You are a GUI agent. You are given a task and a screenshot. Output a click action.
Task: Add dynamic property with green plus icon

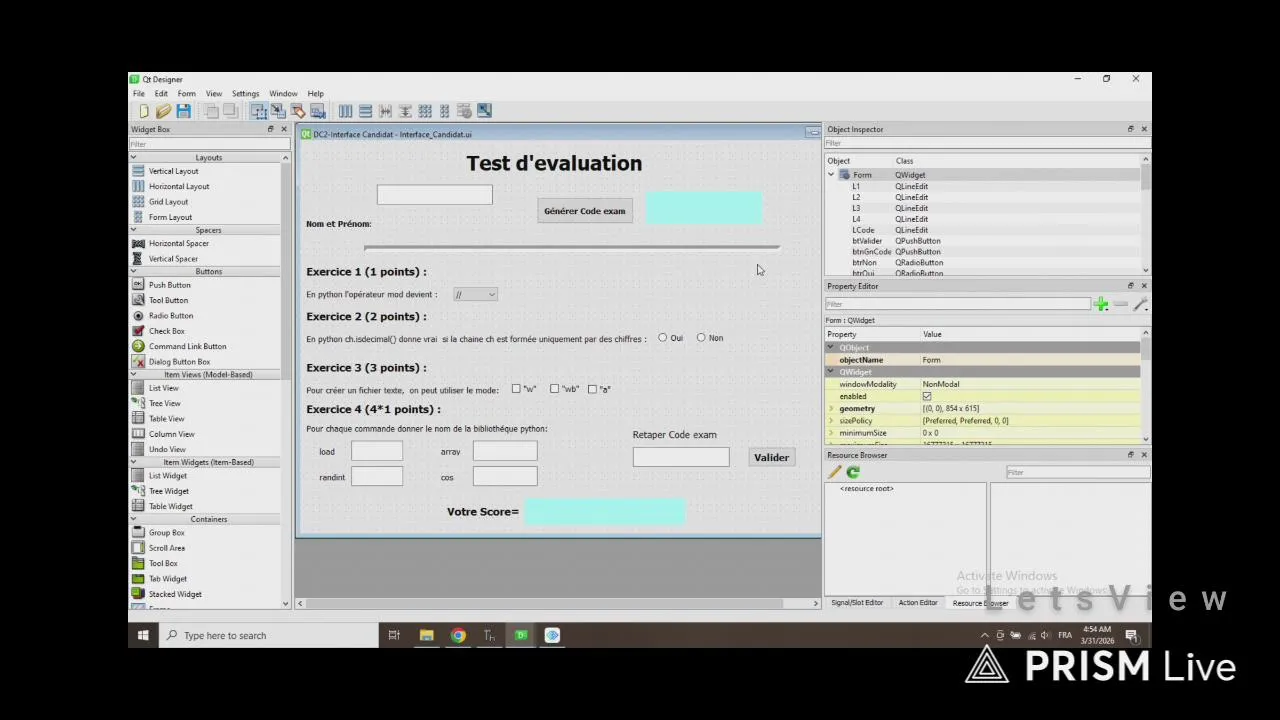[1101, 304]
